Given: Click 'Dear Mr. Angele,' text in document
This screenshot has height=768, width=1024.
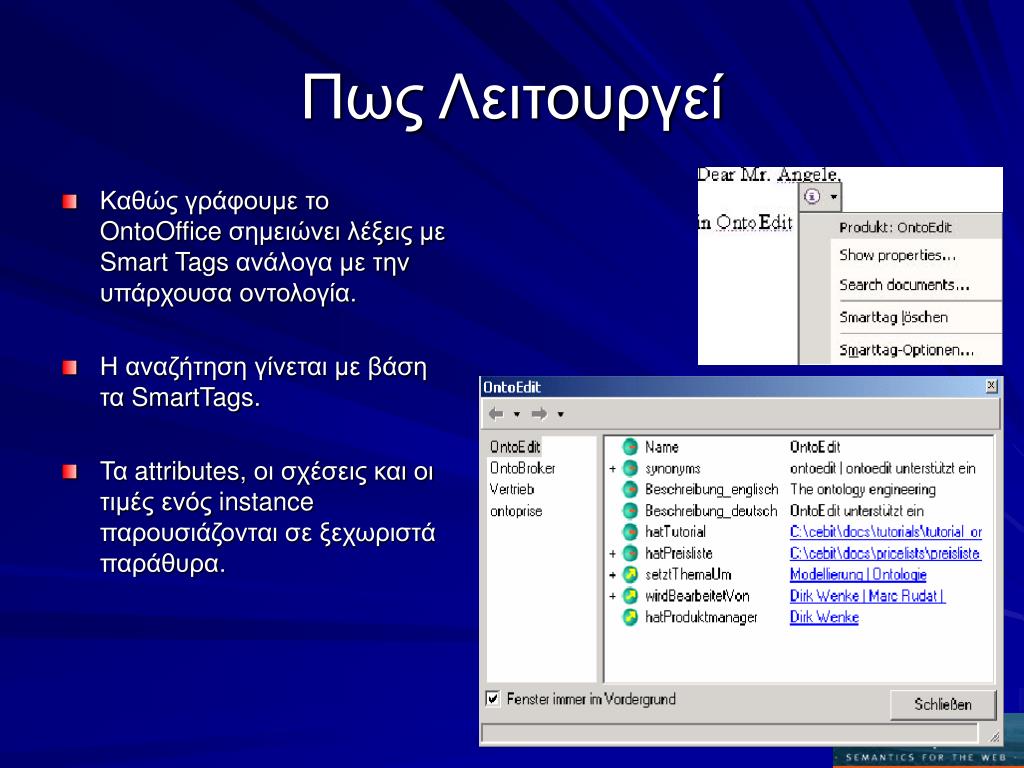Looking at the screenshot, I should click(x=769, y=174).
